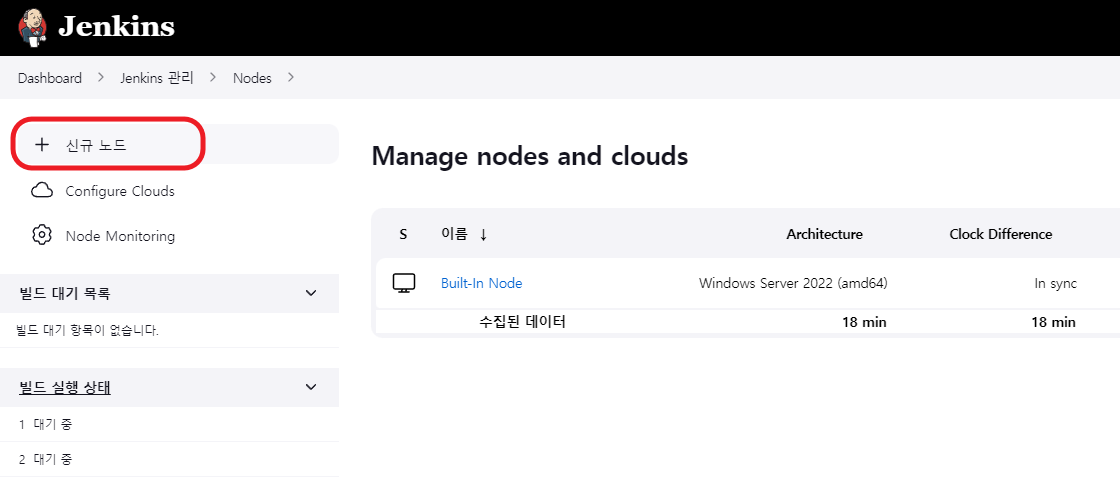
Task: Sort by Clock Difference column header
Action: coord(1000,234)
